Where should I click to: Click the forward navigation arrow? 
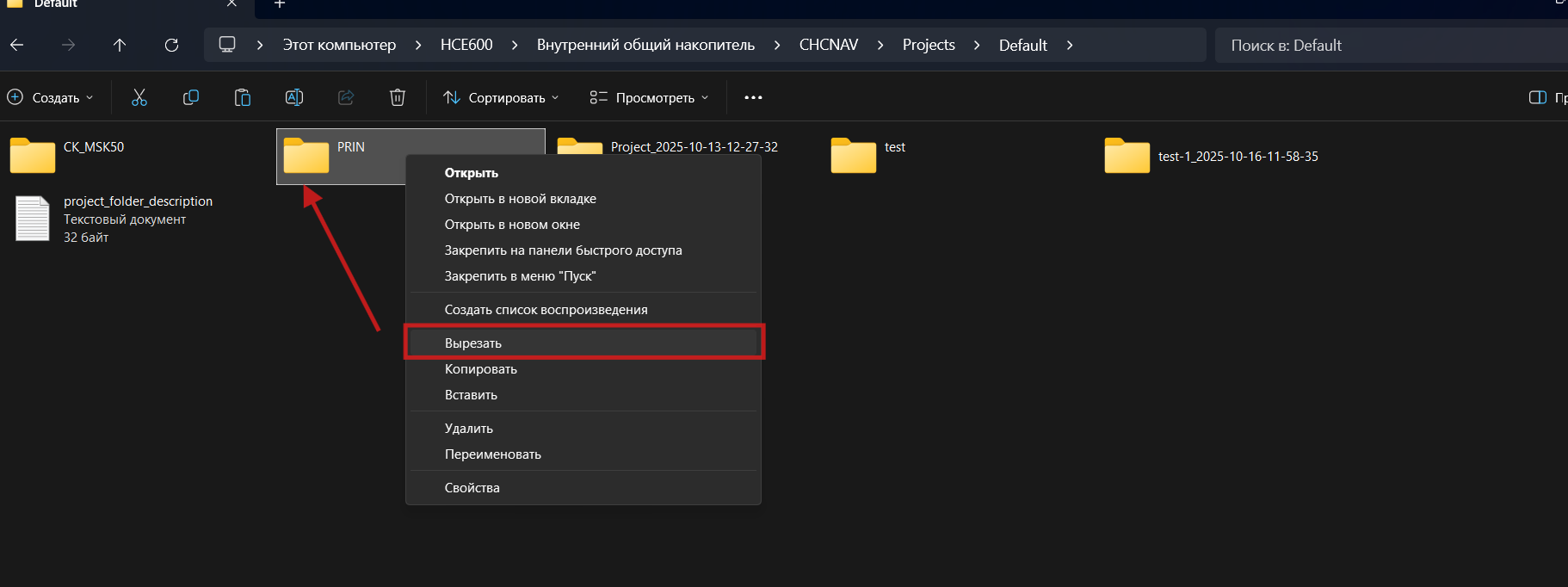click(x=68, y=45)
